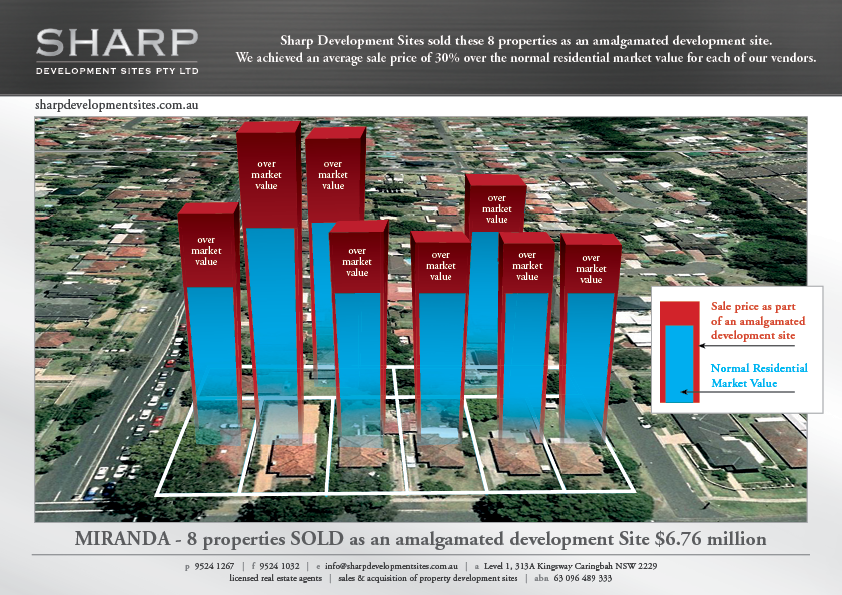Click the blue section of the leftmost bar
The width and height of the screenshot is (842, 595).
(210, 340)
